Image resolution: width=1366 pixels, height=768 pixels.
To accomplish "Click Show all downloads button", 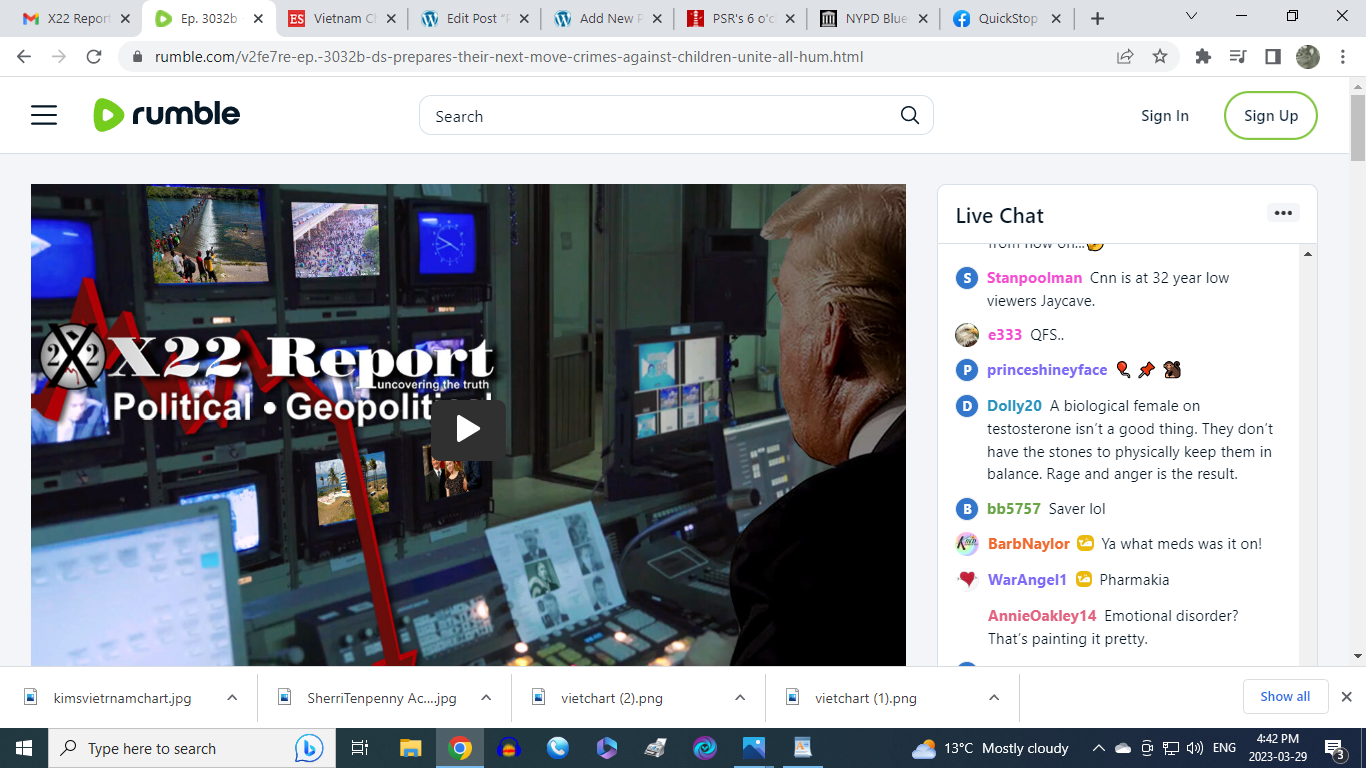I will coord(1284,697).
